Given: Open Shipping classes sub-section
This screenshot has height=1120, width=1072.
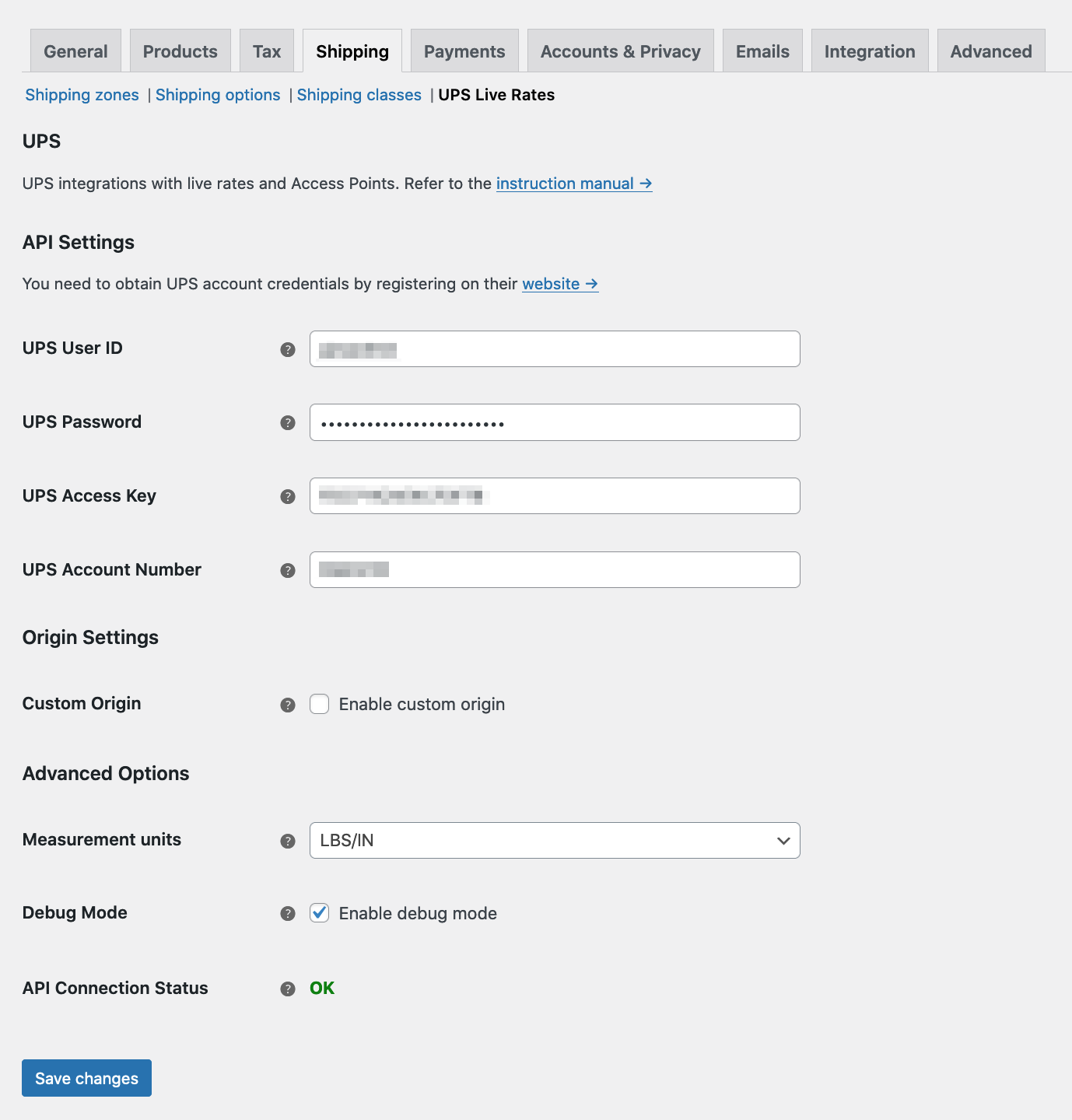Looking at the screenshot, I should click(359, 95).
